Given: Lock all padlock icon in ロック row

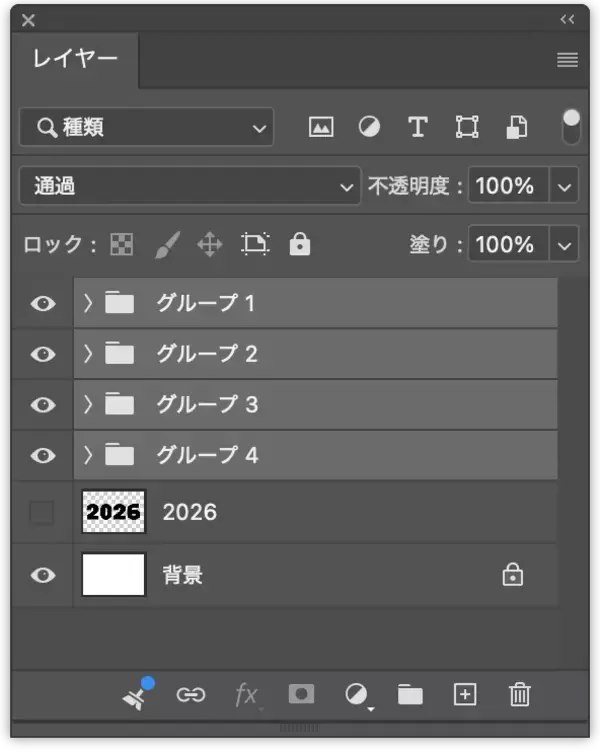Looking at the screenshot, I should (300, 244).
